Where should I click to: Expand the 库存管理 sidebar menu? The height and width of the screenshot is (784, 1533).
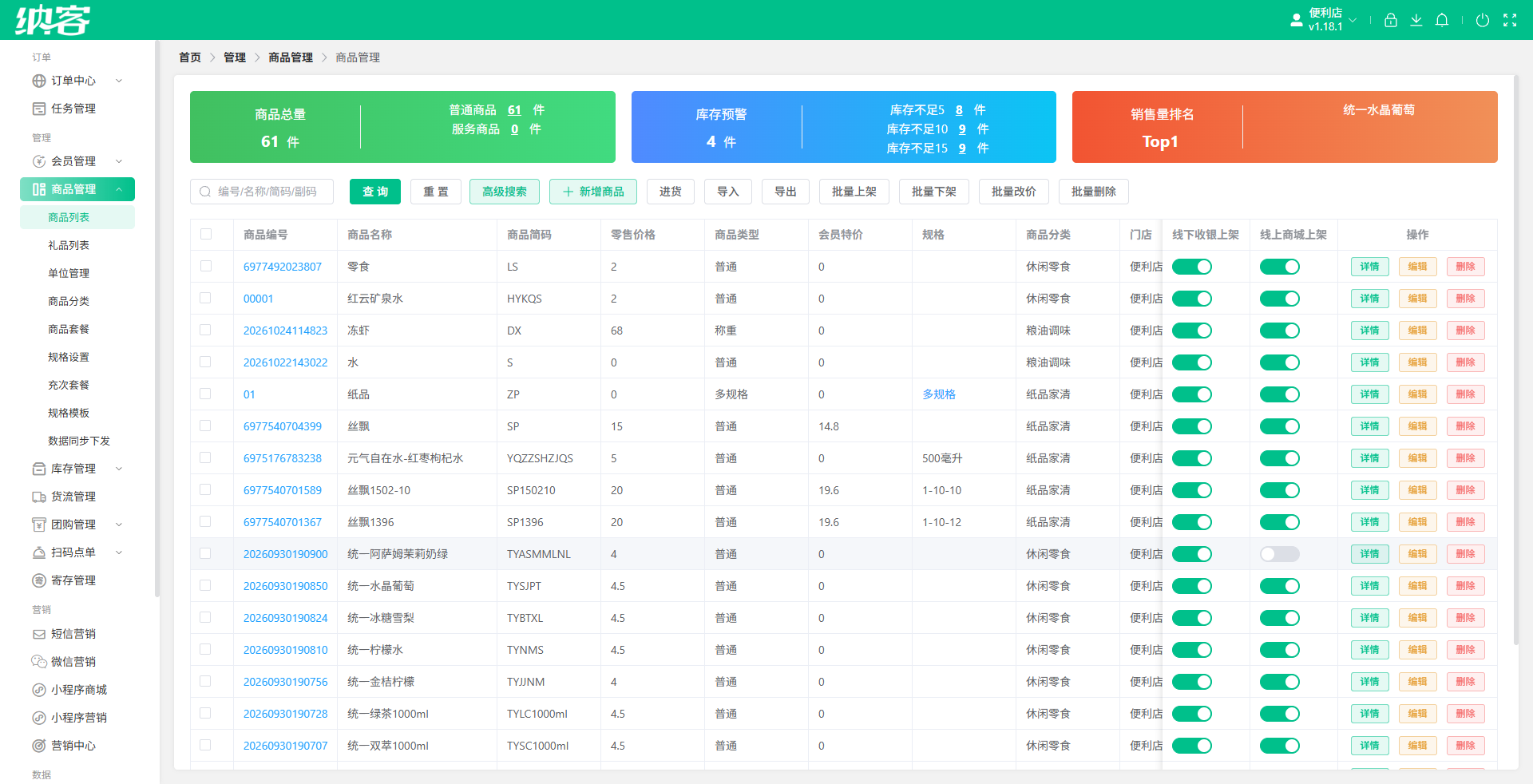click(x=77, y=469)
